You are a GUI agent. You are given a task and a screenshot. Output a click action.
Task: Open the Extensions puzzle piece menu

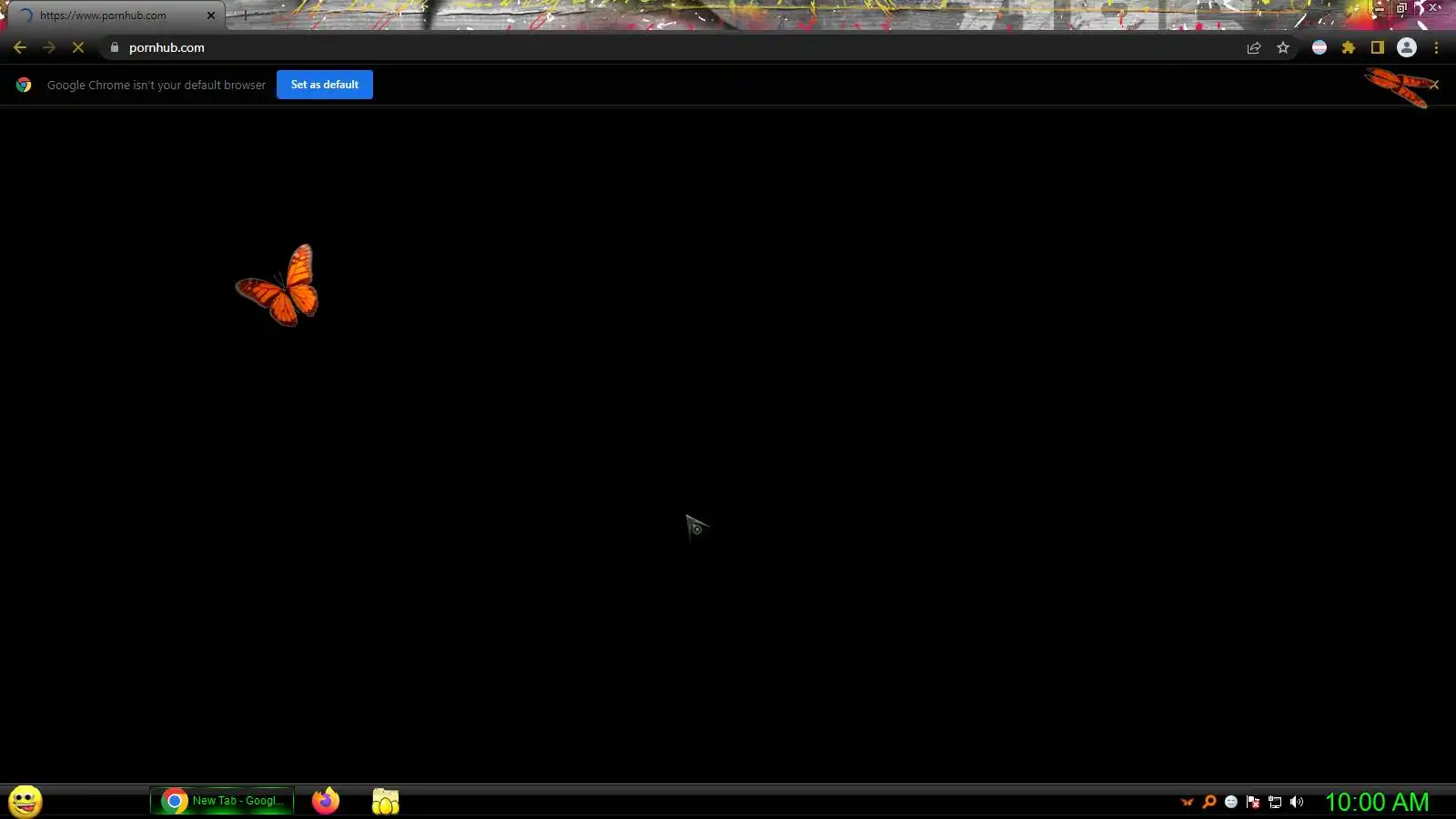[x=1349, y=47]
